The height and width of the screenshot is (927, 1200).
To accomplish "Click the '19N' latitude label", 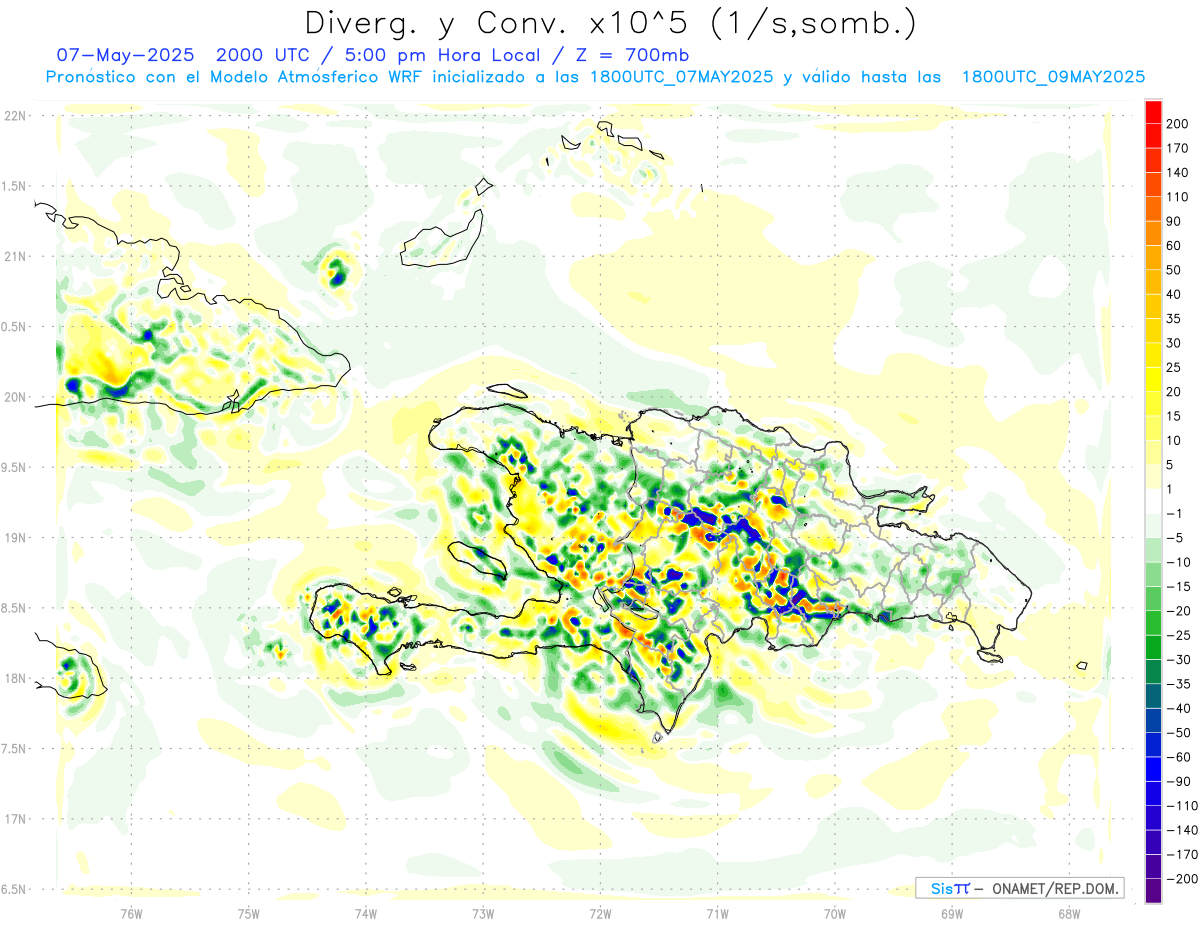I will (15, 538).
